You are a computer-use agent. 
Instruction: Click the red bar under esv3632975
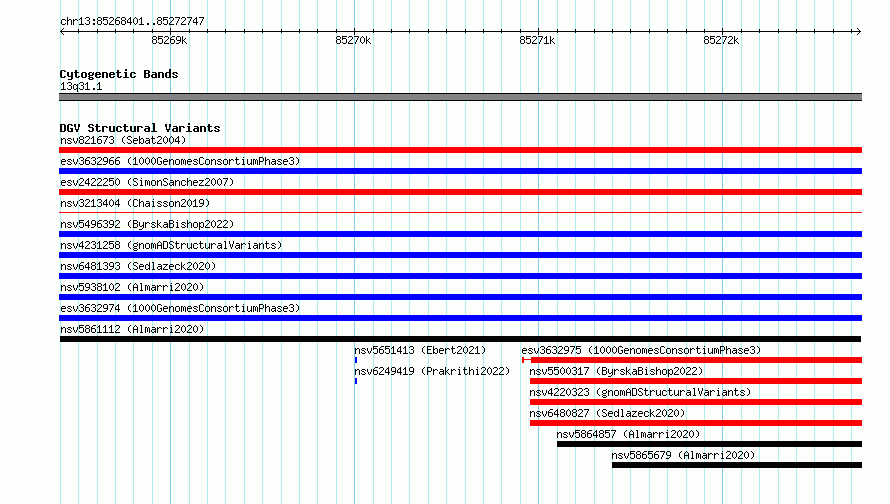(x=692, y=360)
